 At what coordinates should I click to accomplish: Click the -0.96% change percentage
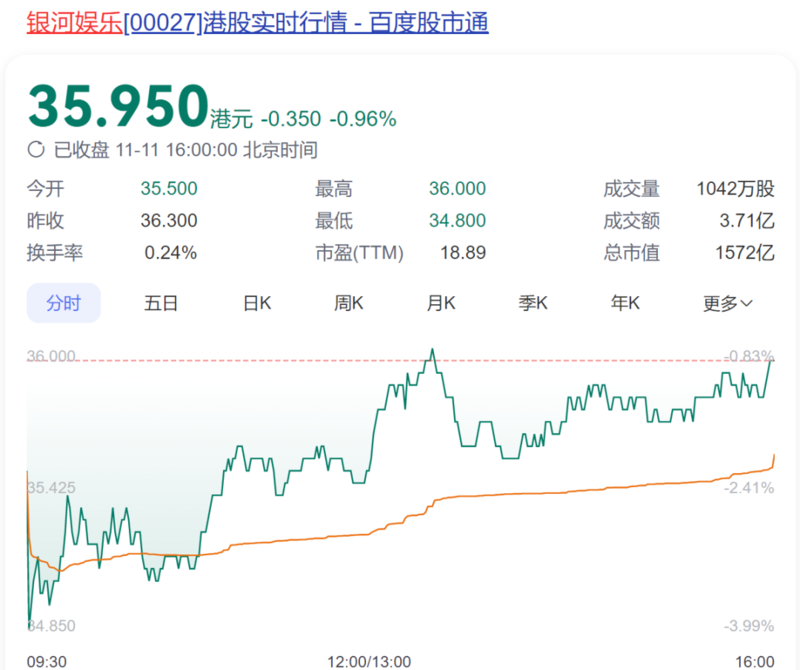point(365,119)
